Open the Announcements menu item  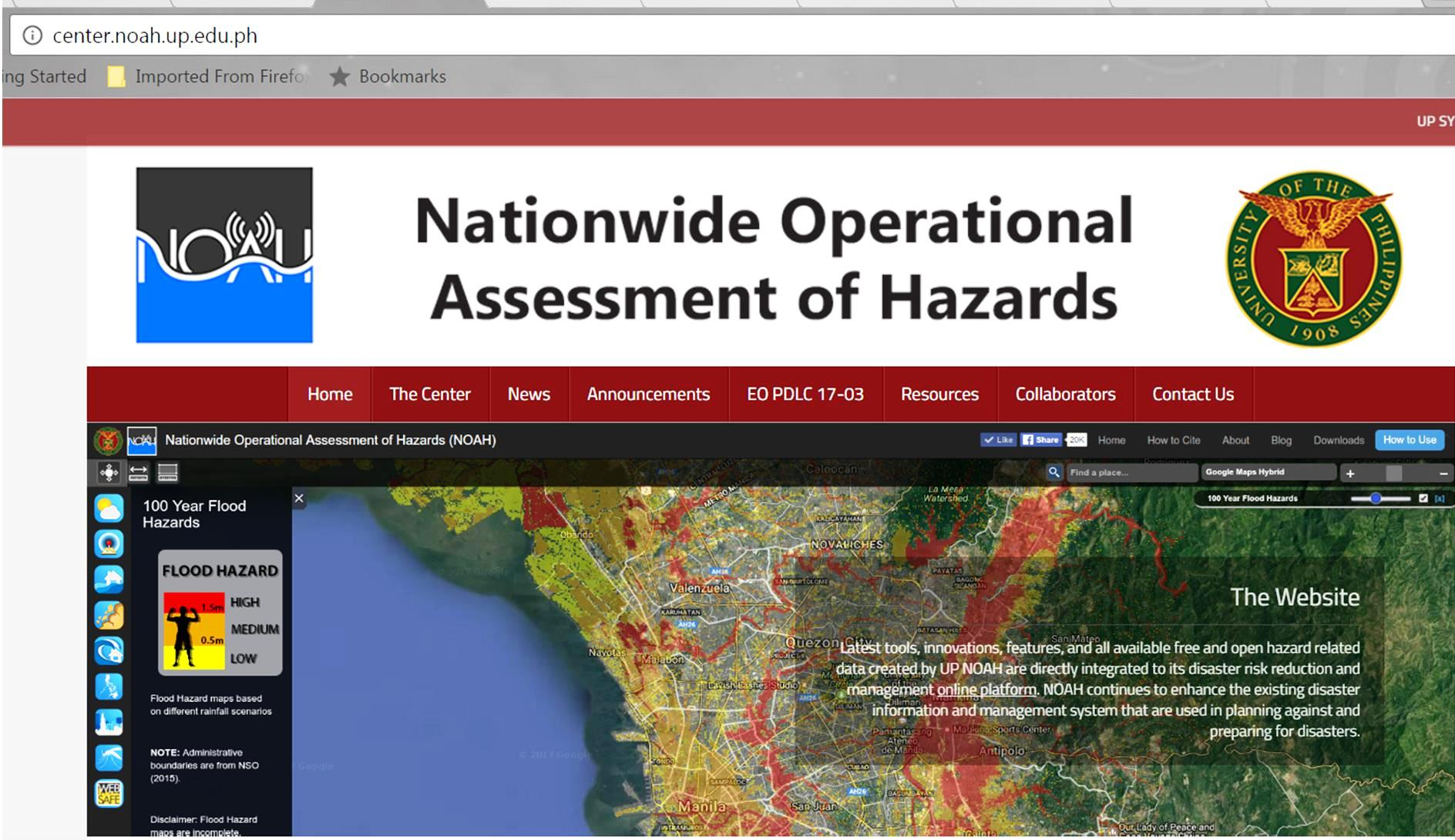pyautogui.click(x=648, y=395)
